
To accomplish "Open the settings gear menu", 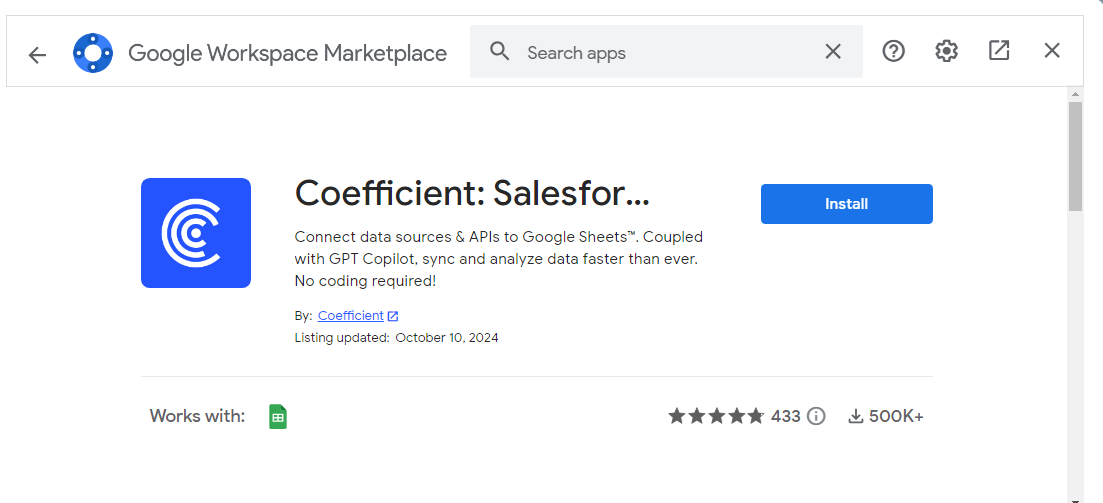I will 946,51.
